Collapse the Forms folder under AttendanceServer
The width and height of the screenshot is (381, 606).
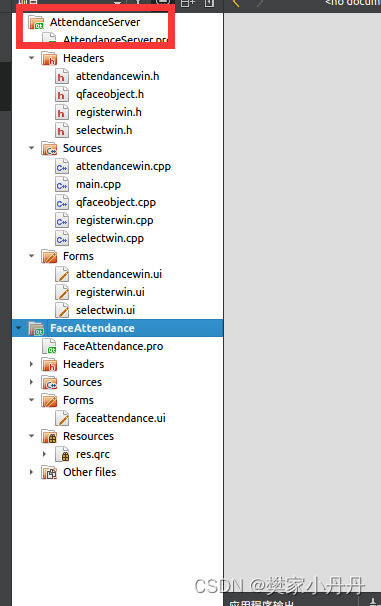pos(32,256)
